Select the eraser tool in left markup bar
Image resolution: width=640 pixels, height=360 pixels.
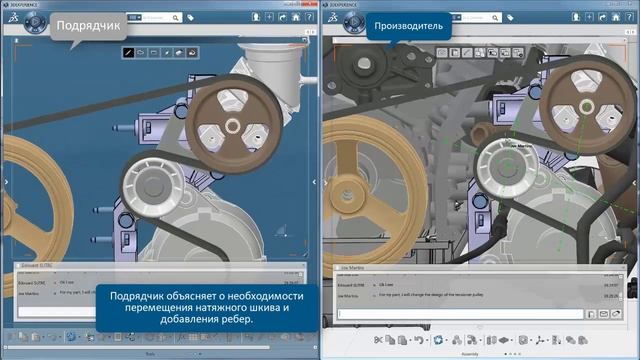[x=180, y=53]
